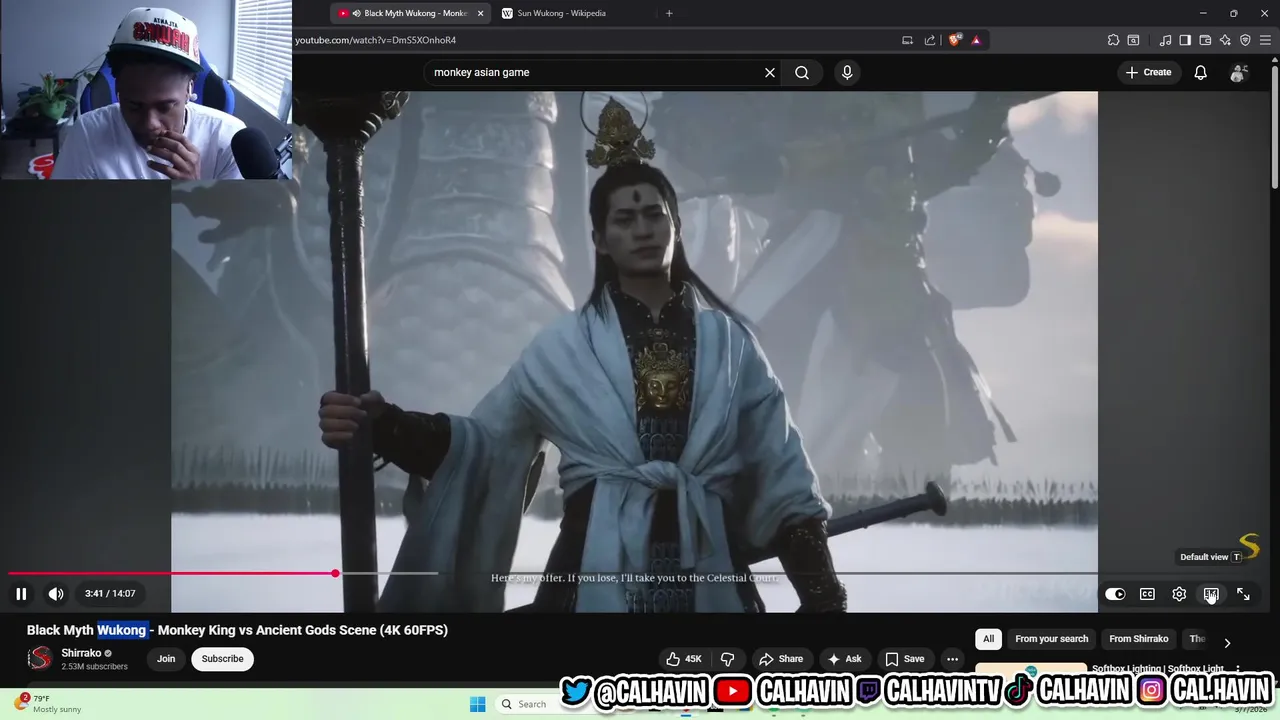Image resolution: width=1280 pixels, height=720 pixels.
Task: Open Shirrako channel avatar
Action: pyautogui.click(x=40, y=658)
